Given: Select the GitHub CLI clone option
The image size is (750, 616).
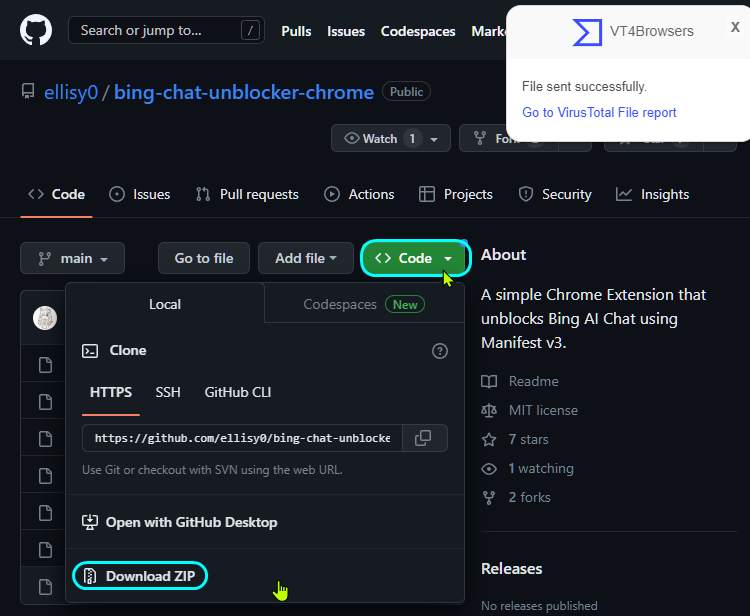Looking at the screenshot, I should point(238,392).
